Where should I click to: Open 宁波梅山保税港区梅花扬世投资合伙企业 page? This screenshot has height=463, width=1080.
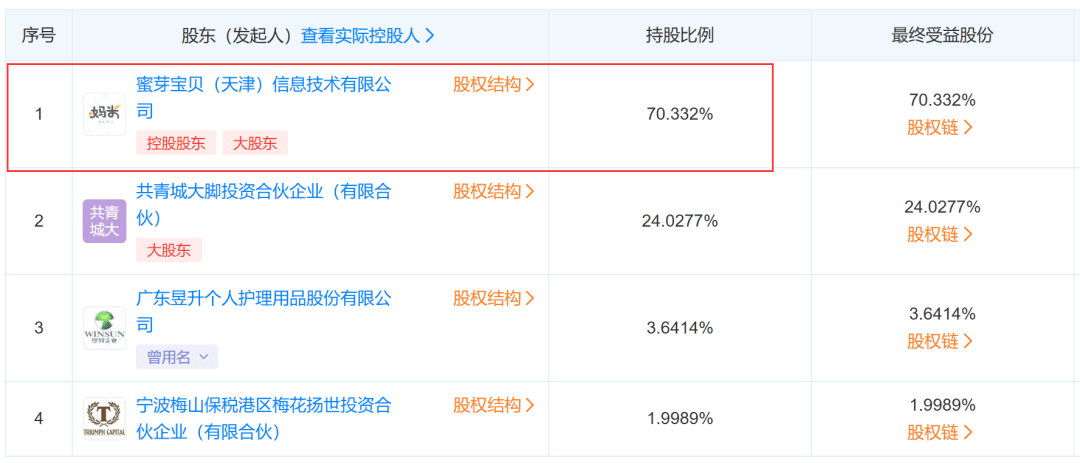[264, 418]
